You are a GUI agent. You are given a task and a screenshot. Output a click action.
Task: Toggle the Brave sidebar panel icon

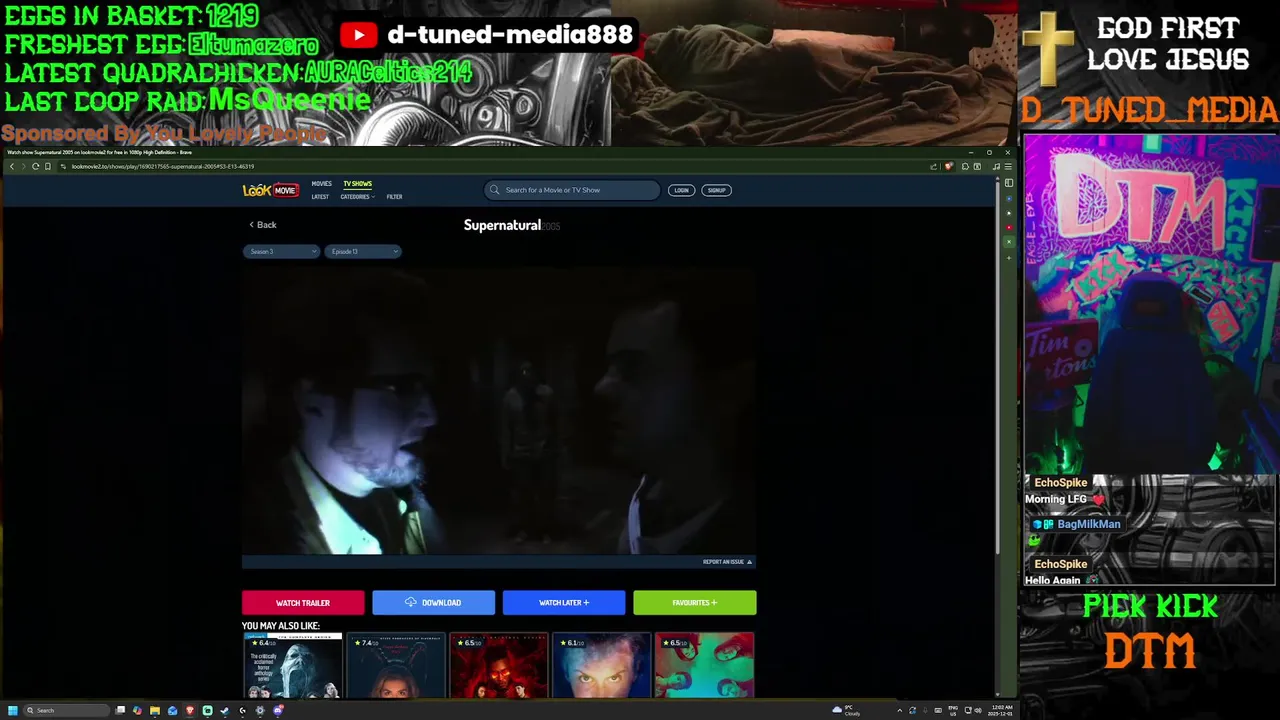pyautogui.click(x=1009, y=183)
